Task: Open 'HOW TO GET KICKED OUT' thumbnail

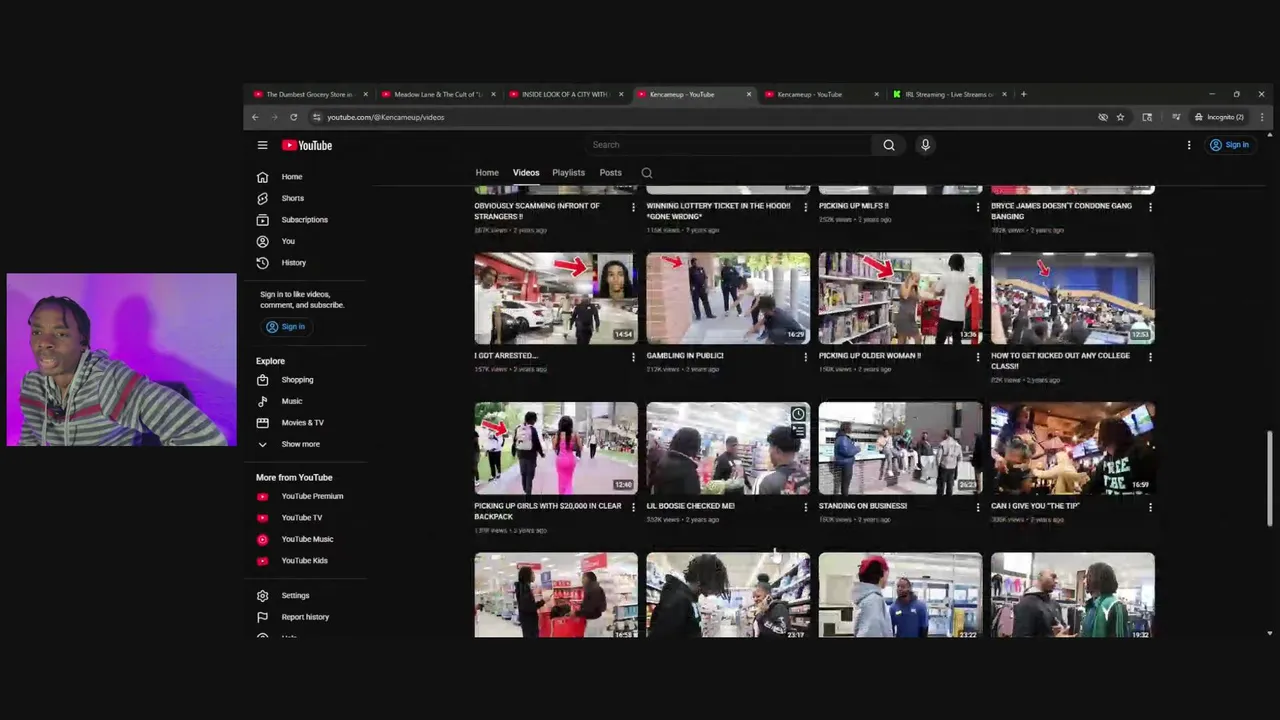Action: click(1073, 298)
